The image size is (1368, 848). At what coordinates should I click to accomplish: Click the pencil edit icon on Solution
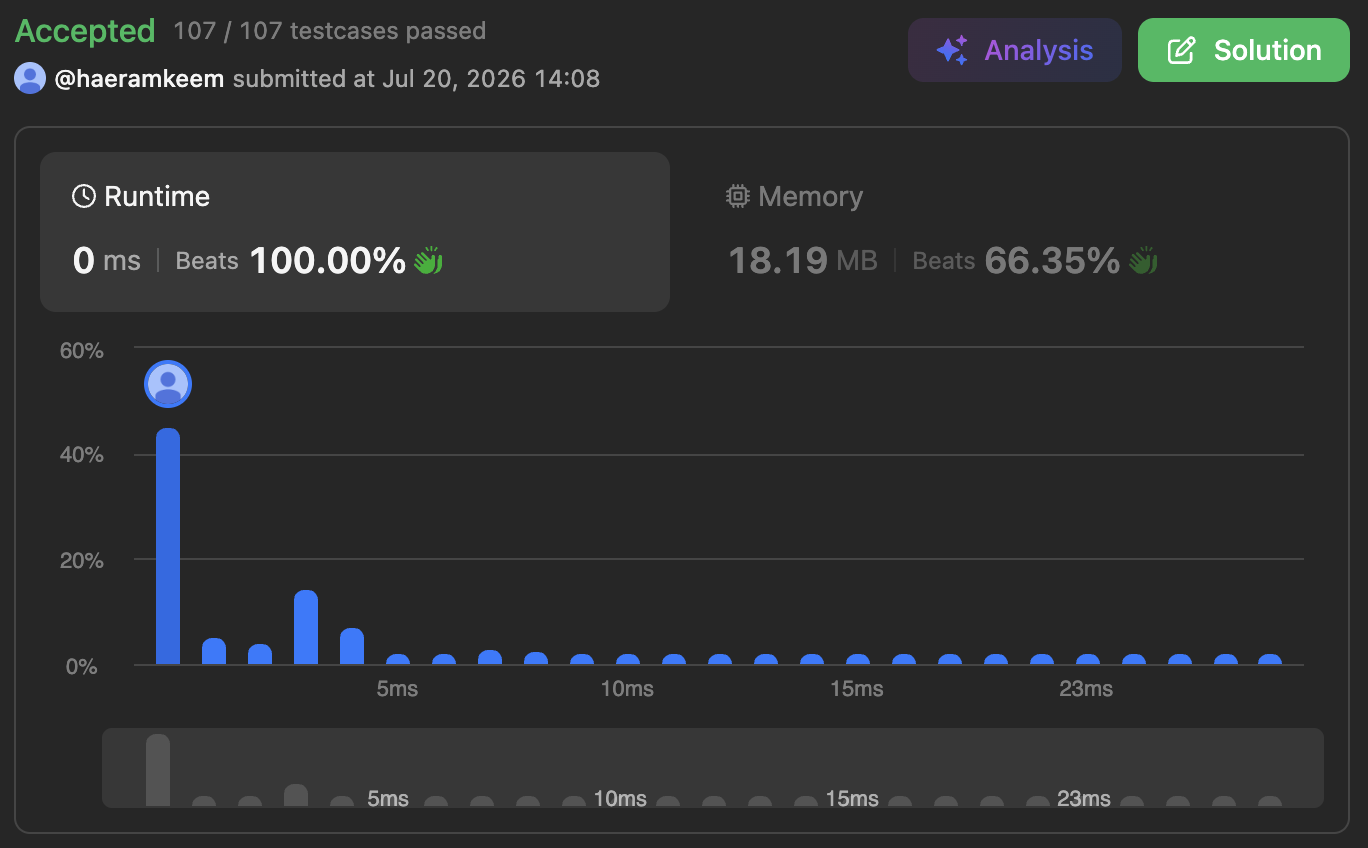click(x=1182, y=50)
